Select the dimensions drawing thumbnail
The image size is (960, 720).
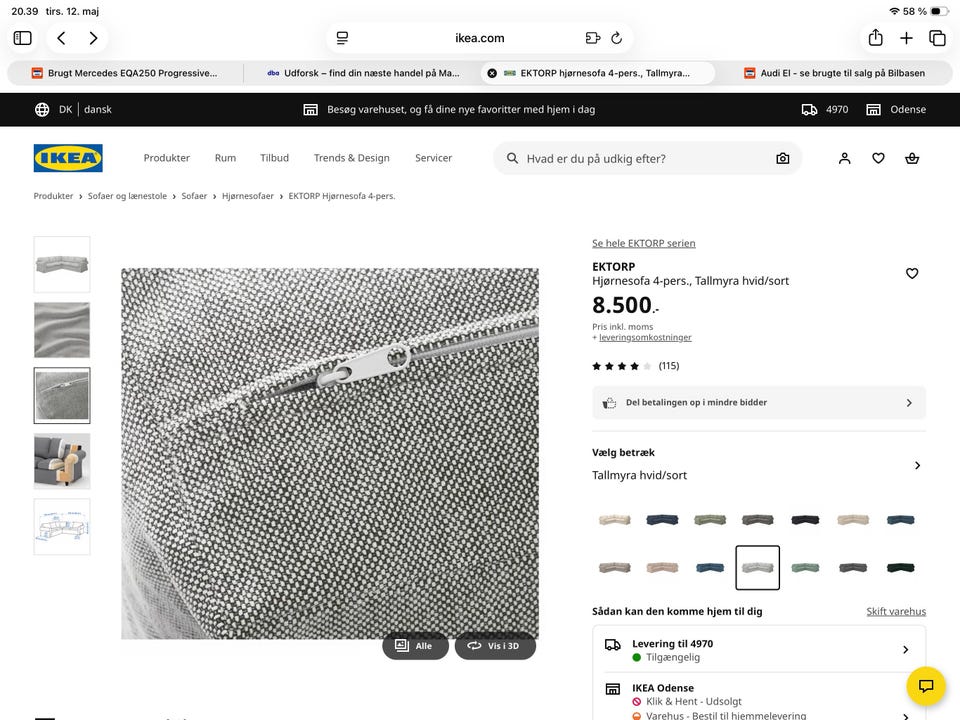62,527
